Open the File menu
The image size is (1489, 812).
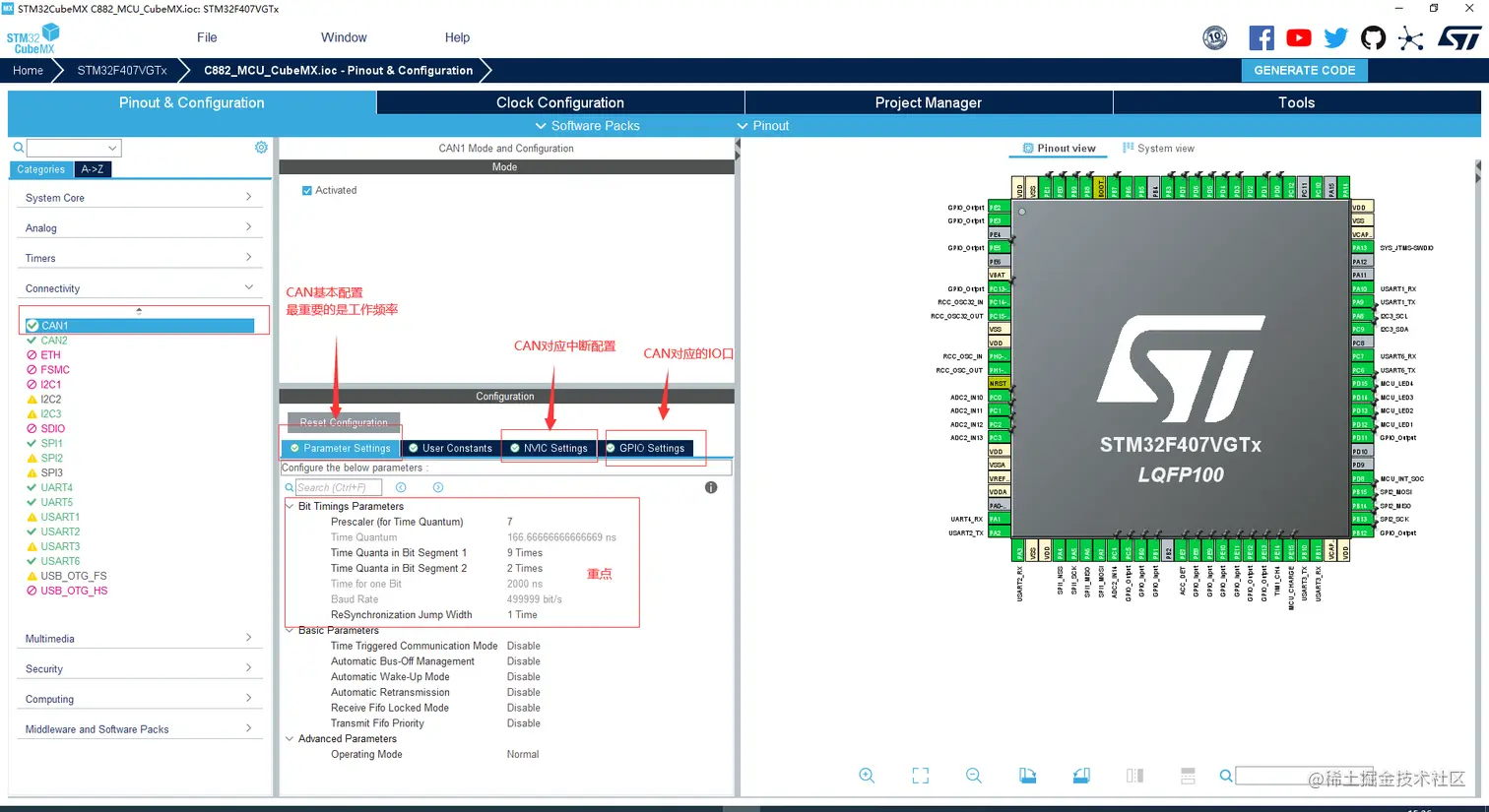coord(207,37)
